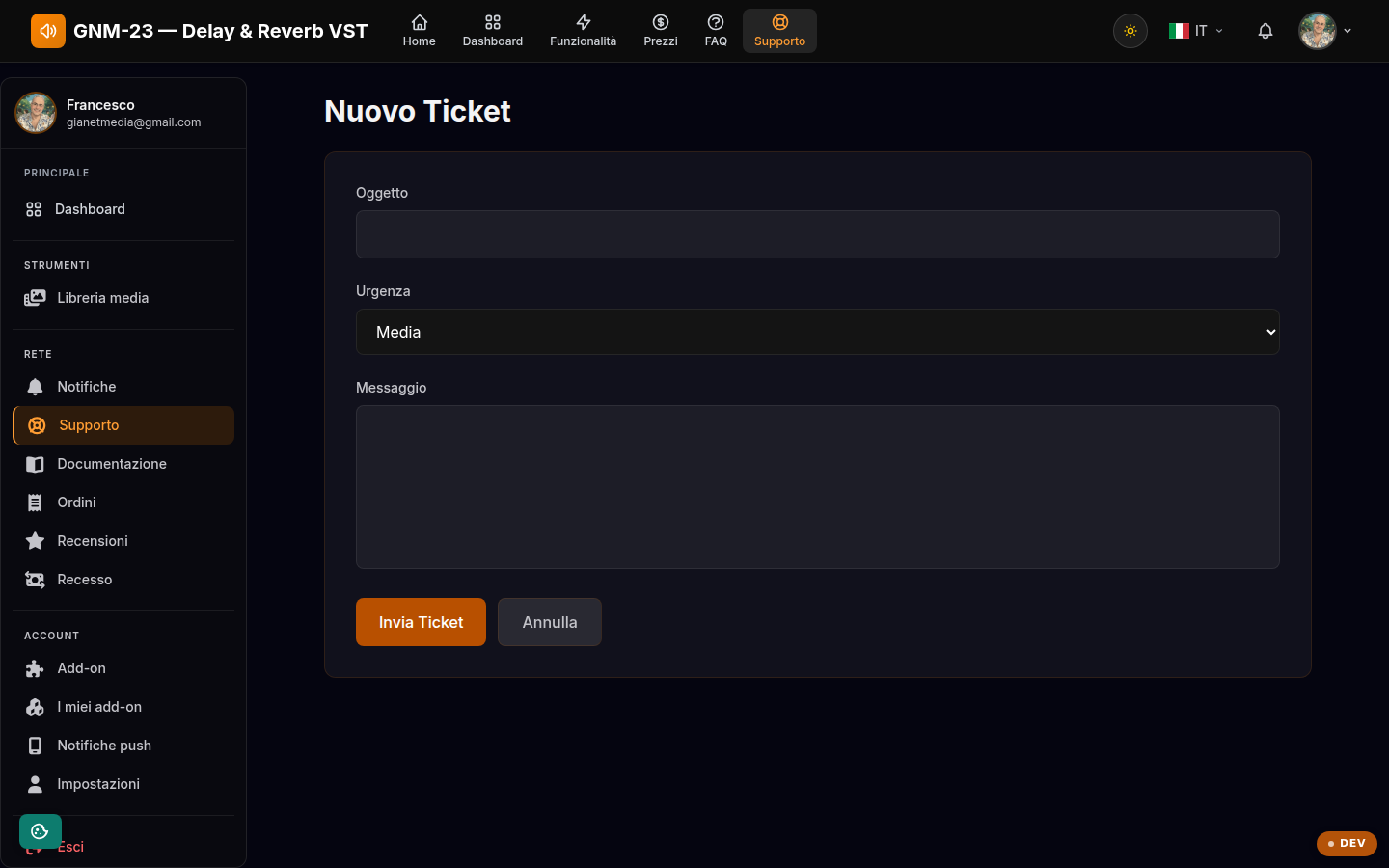This screenshot has width=1389, height=868.
Task: Click the I miei add-on cubes icon
Action: point(35,707)
